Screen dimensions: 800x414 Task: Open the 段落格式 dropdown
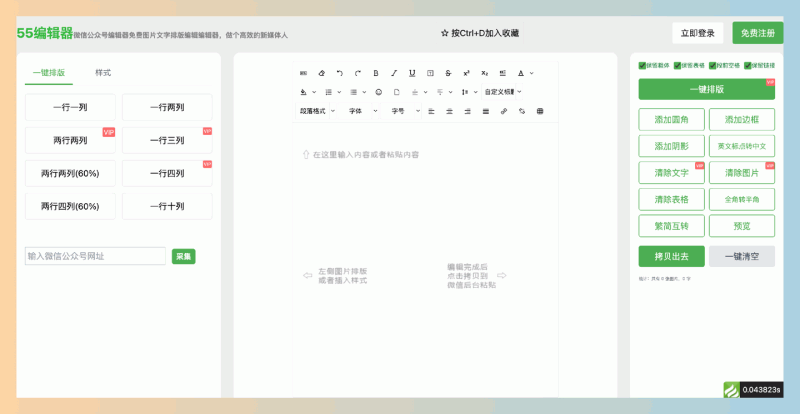[x=316, y=111]
